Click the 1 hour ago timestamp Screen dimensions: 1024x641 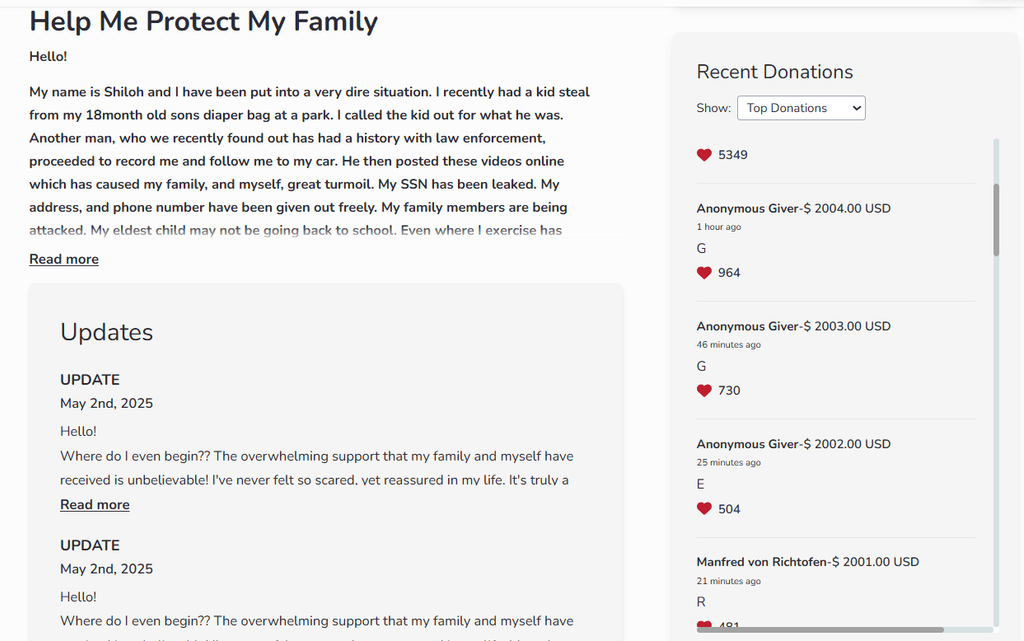719,227
